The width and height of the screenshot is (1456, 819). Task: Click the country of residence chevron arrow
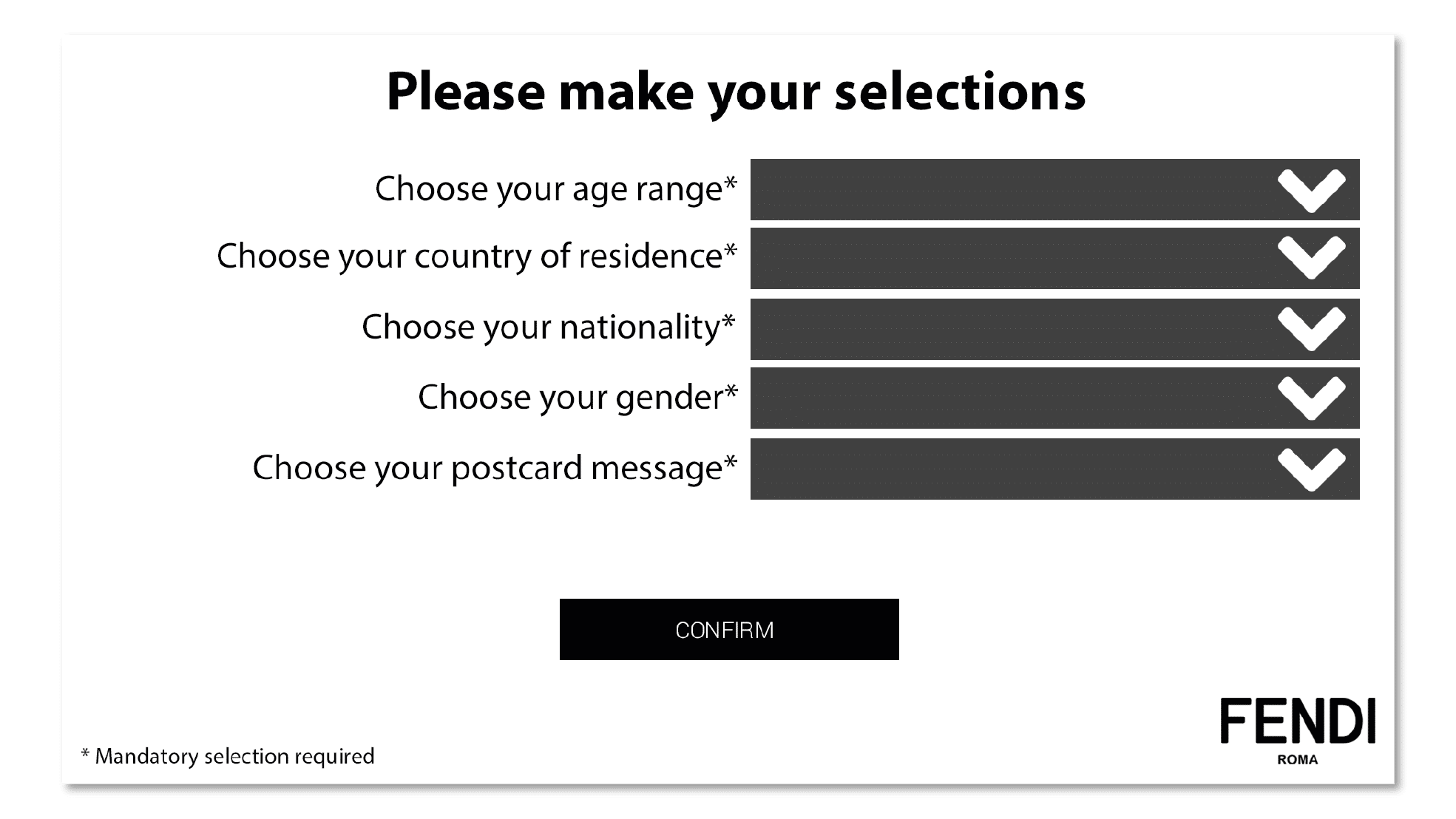(x=1311, y=257)
